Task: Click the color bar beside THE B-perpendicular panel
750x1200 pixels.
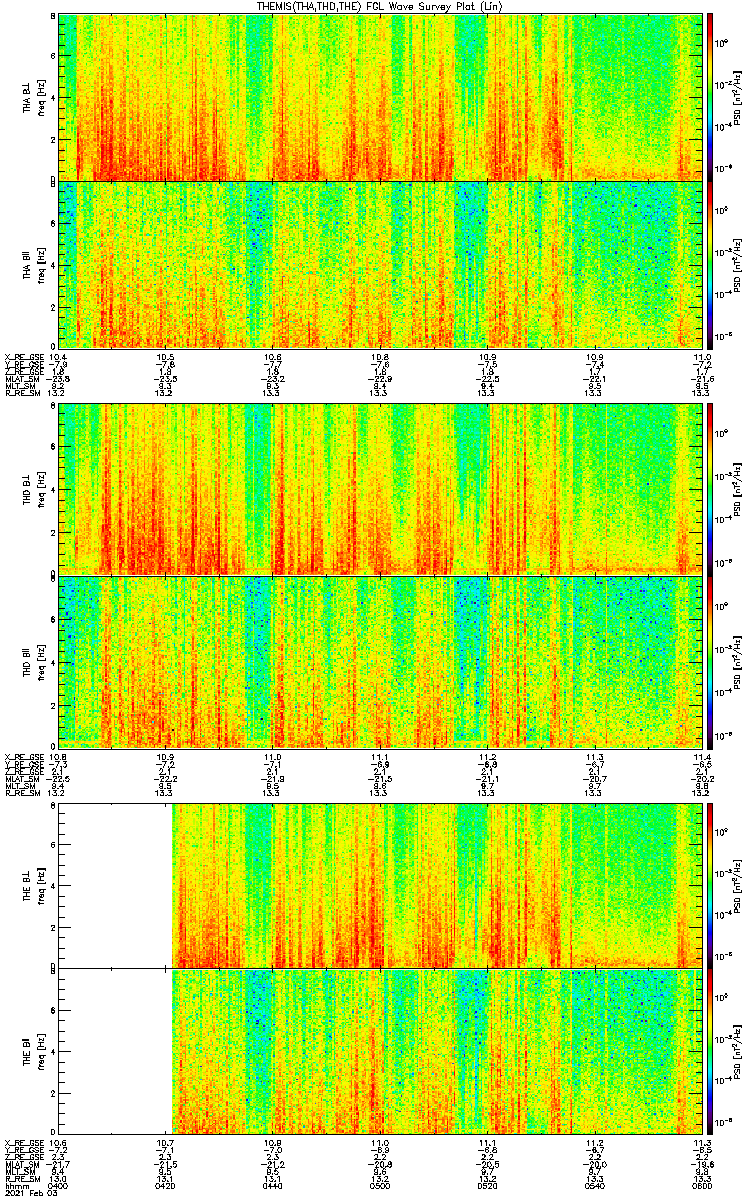Action: tap(710, 884)
